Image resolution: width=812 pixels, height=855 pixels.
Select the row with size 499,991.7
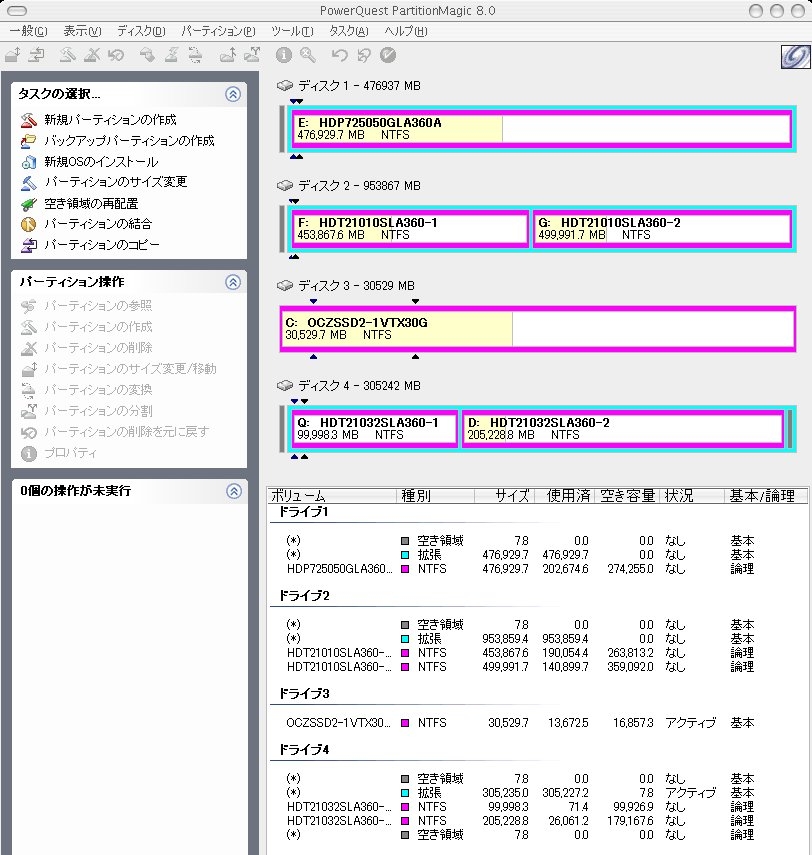[521, 667]
